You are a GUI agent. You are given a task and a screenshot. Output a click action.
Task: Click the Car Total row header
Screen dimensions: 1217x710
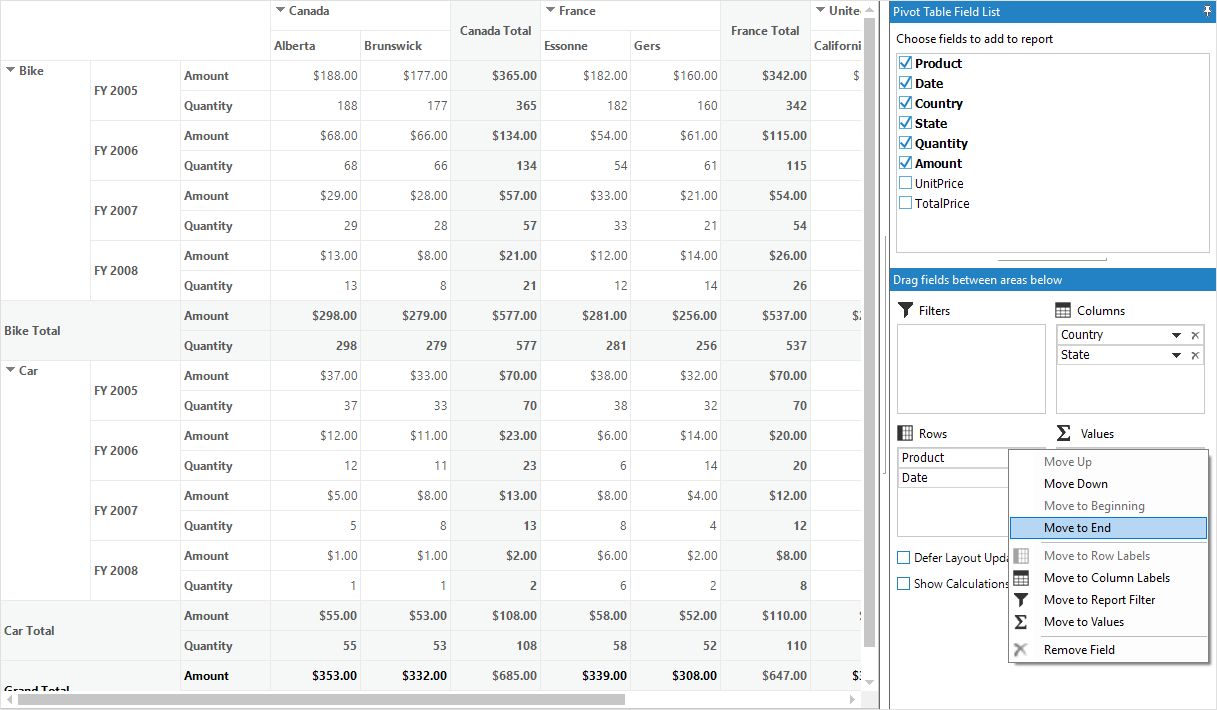[x=91, y=631]
